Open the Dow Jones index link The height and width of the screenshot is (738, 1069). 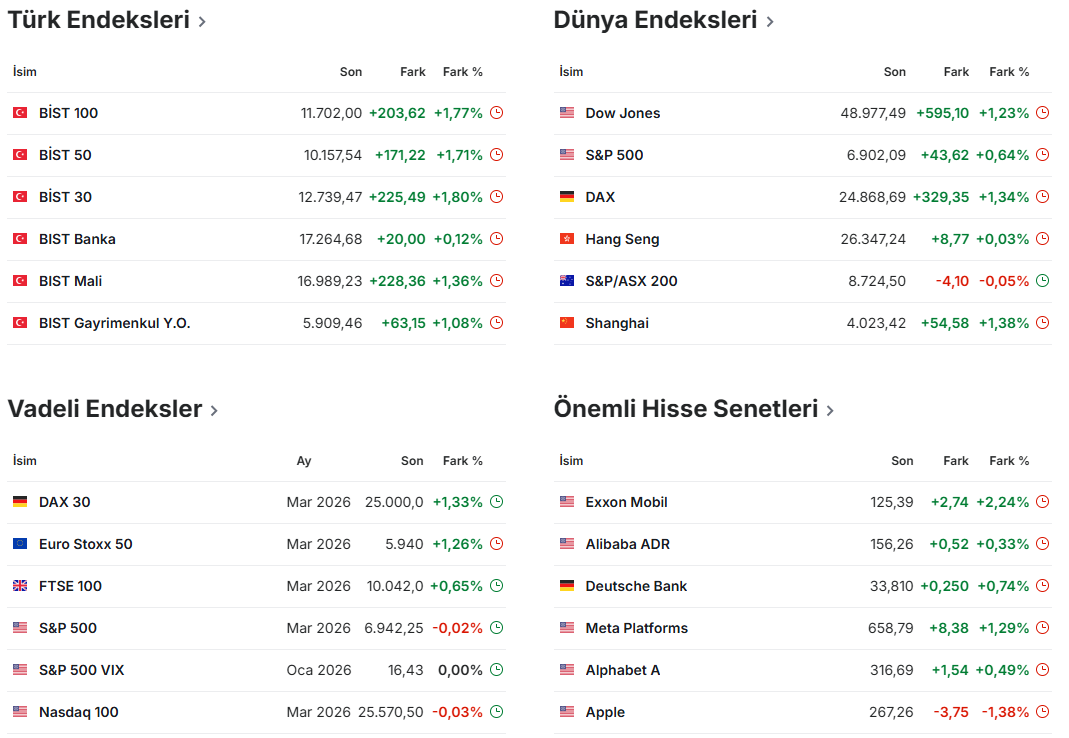tap(622, 113)
